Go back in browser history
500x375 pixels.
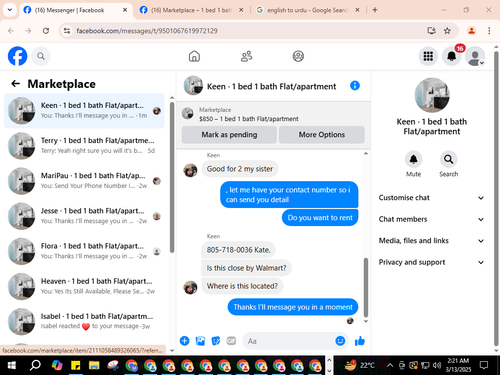[11, 31]
